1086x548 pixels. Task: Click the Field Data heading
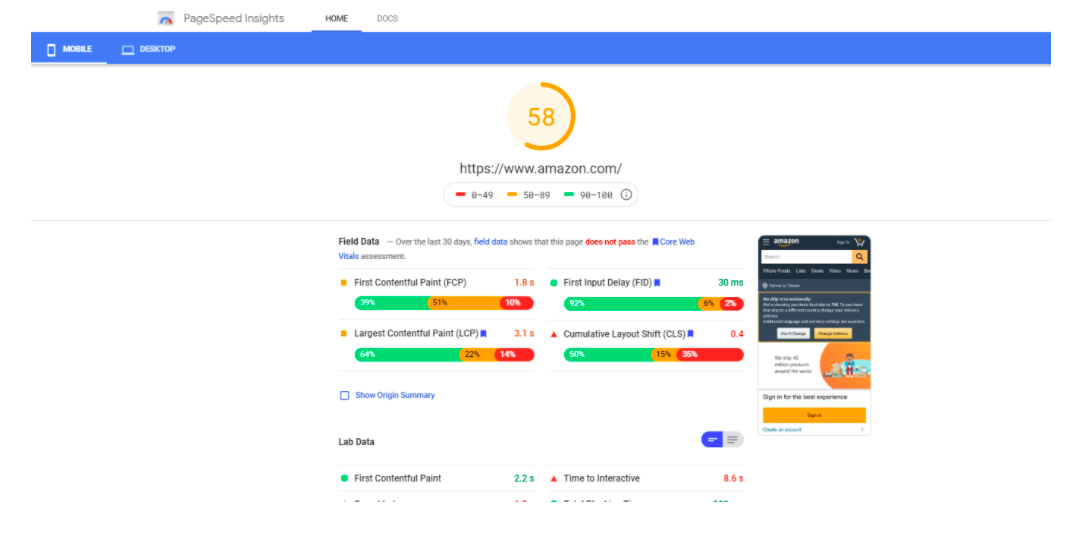359,242
